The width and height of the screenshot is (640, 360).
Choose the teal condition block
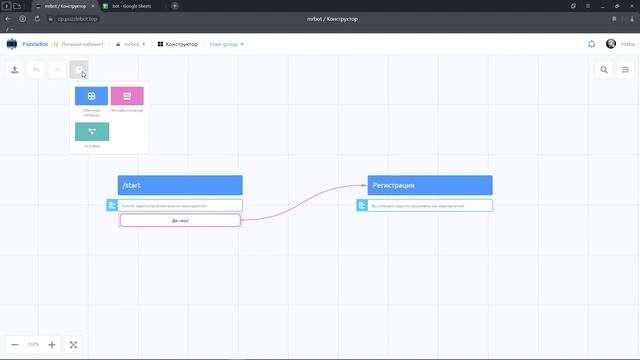[92, 131]
